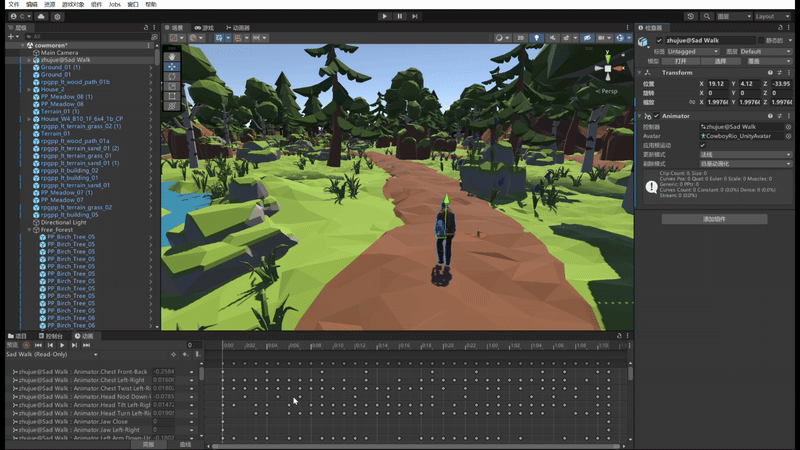The image size is (800, 450).
Task: Disable the Animator component checkbox
Action: point(655,116)
